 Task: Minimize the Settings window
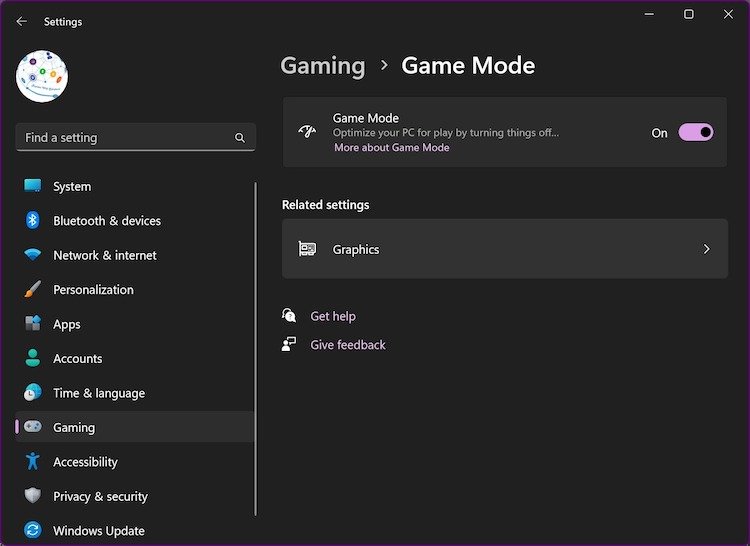(649, 14)
